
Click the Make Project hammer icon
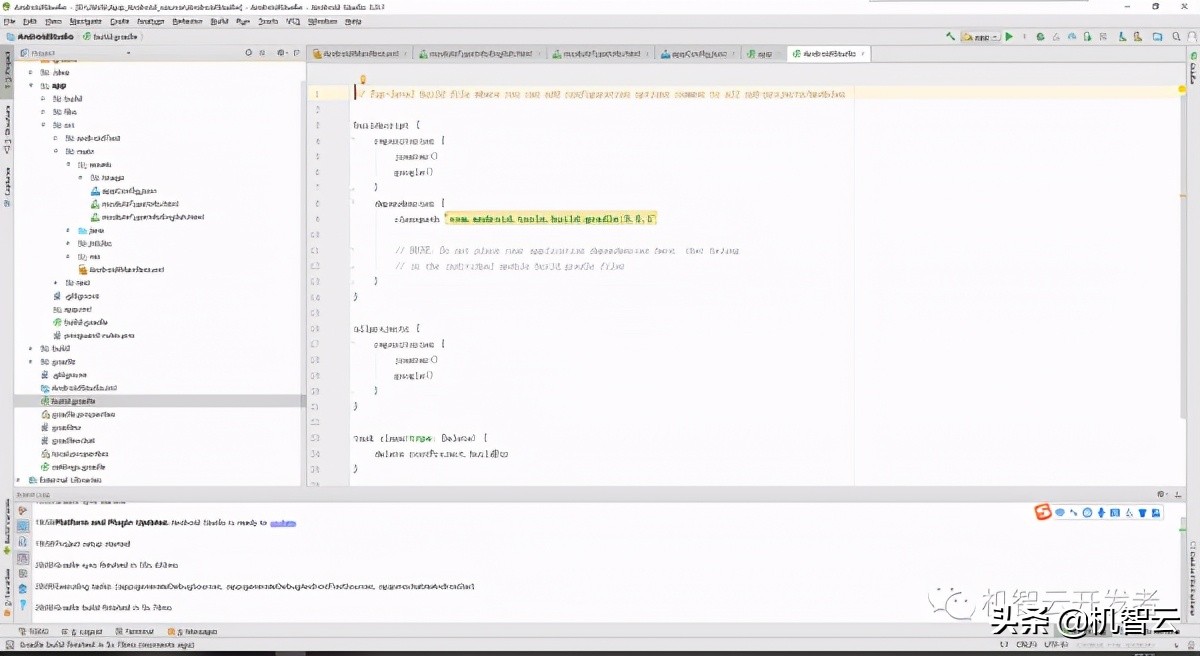[x=951, y=37]
